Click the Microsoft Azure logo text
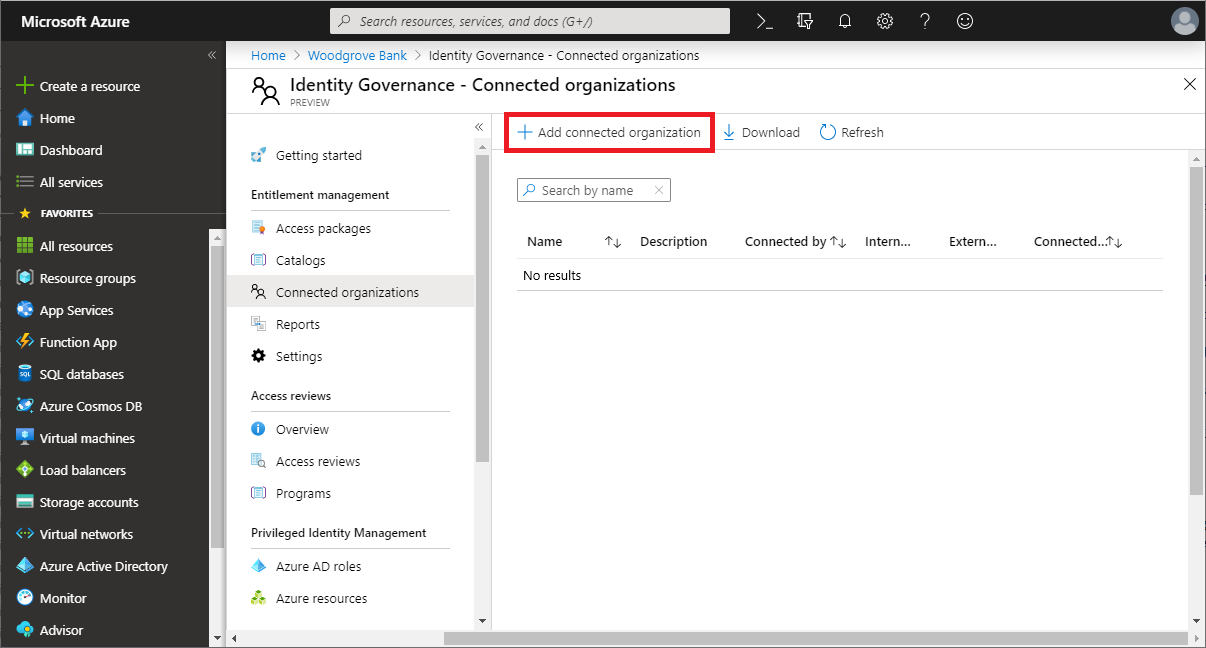Image resolution: width=1206 pixels, height=648 pixels. 75,21
